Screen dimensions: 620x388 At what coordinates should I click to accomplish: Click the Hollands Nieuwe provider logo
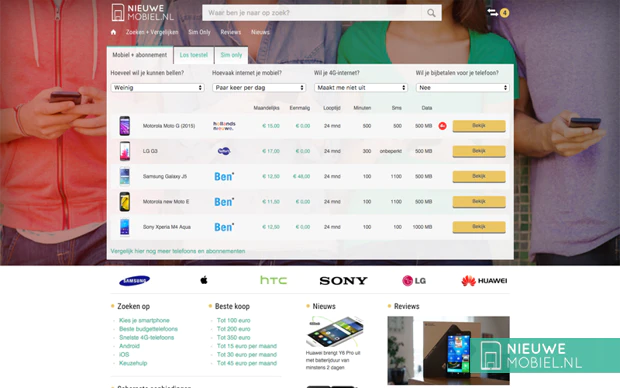[224, 126]
